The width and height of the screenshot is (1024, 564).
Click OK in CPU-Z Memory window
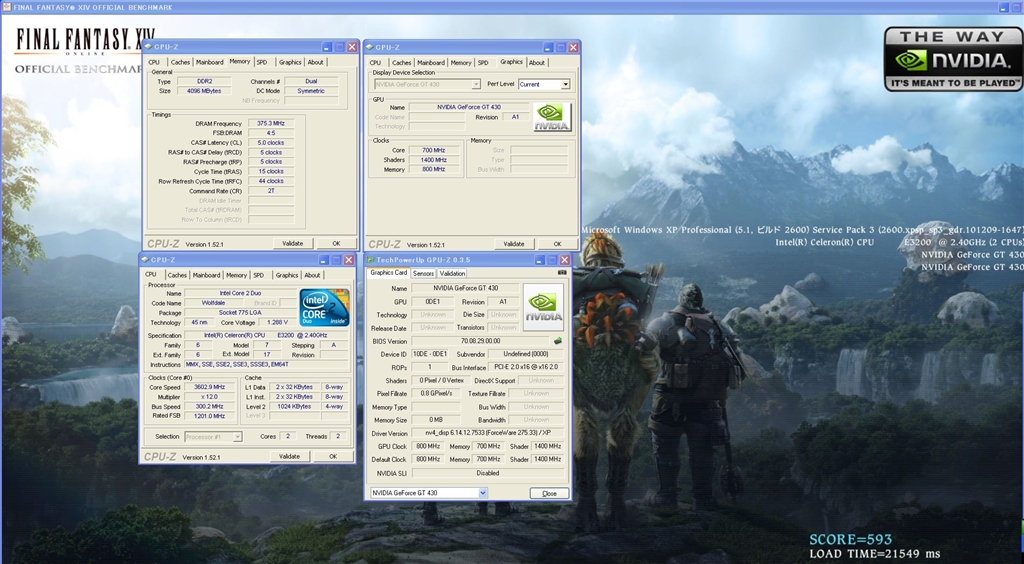pyautogui.click(x=336, y=243)
